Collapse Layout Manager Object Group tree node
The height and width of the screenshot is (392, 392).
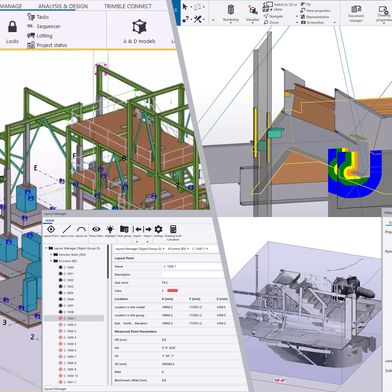click(x=46, y=248)
